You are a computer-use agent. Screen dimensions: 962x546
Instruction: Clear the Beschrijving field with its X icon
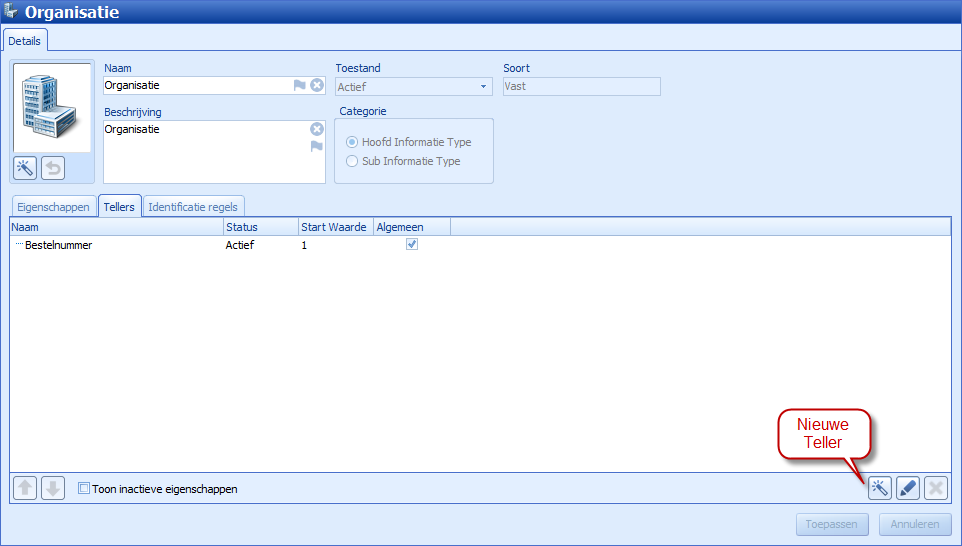tap(317, 129)
